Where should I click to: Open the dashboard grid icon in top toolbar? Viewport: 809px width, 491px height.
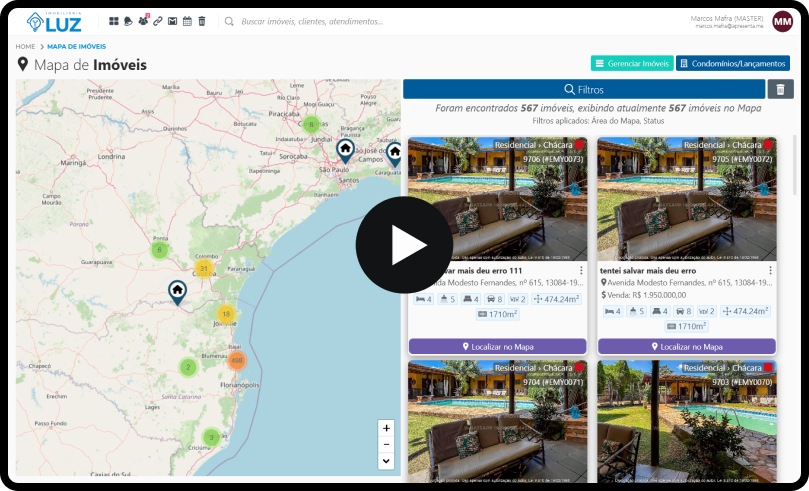113,21
